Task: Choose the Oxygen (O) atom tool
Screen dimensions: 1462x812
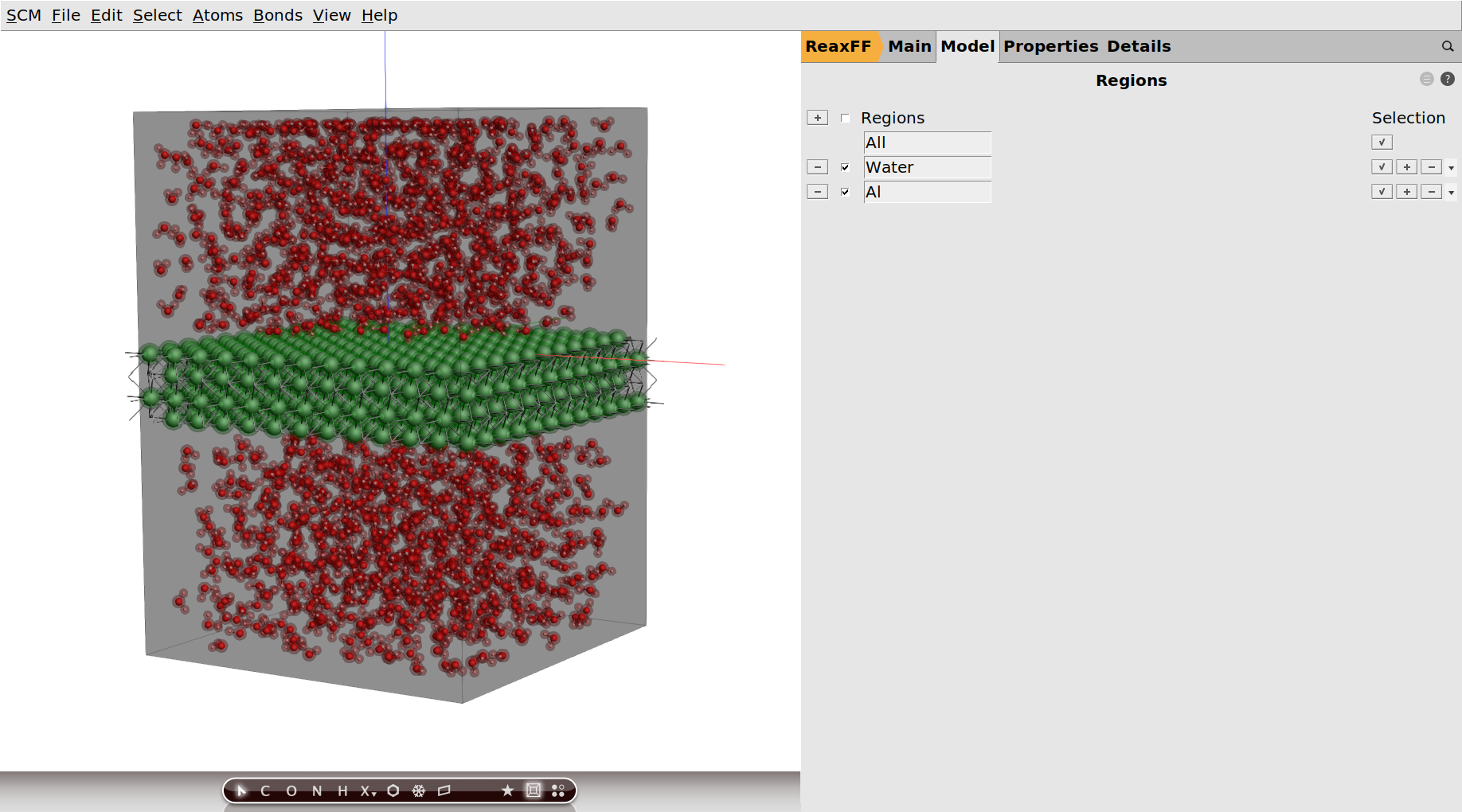Action: pos(291,791)
